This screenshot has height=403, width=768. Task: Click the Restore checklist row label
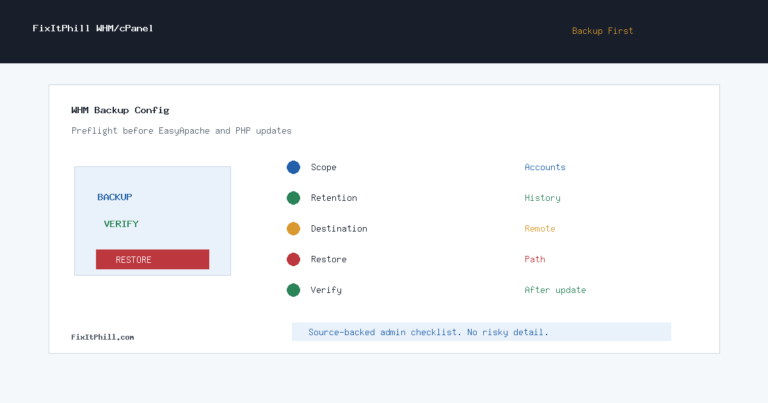tap(329, 260)
